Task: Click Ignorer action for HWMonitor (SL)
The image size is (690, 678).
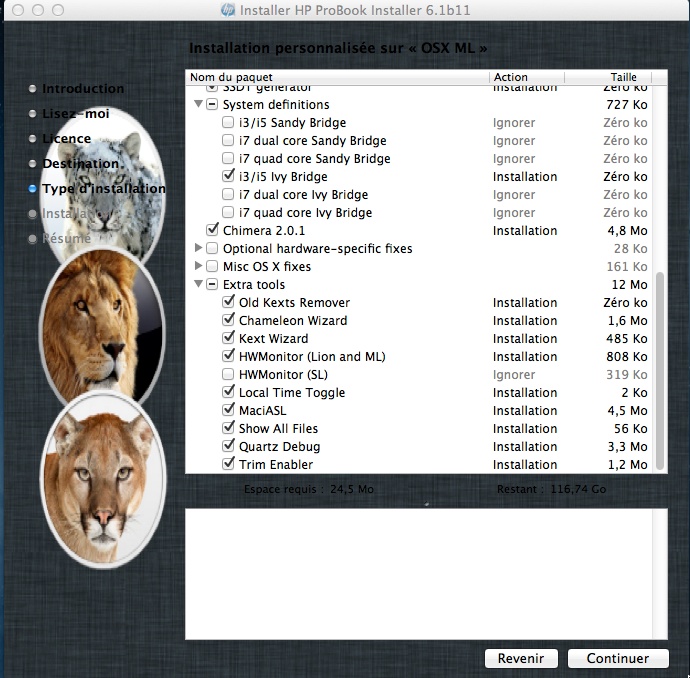Action: (514, 374)
